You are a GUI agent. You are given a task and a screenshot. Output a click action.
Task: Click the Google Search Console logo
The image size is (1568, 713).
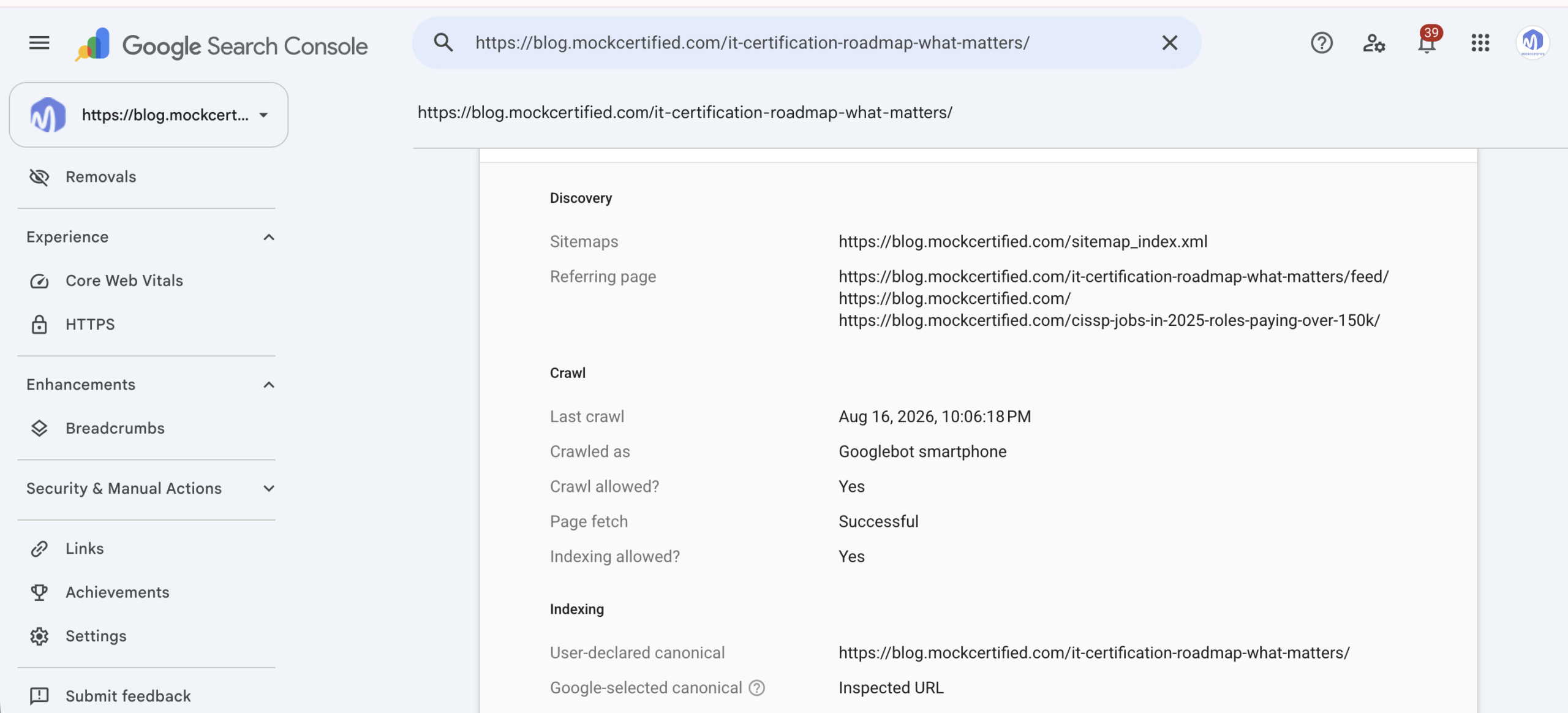coord(221,45)
